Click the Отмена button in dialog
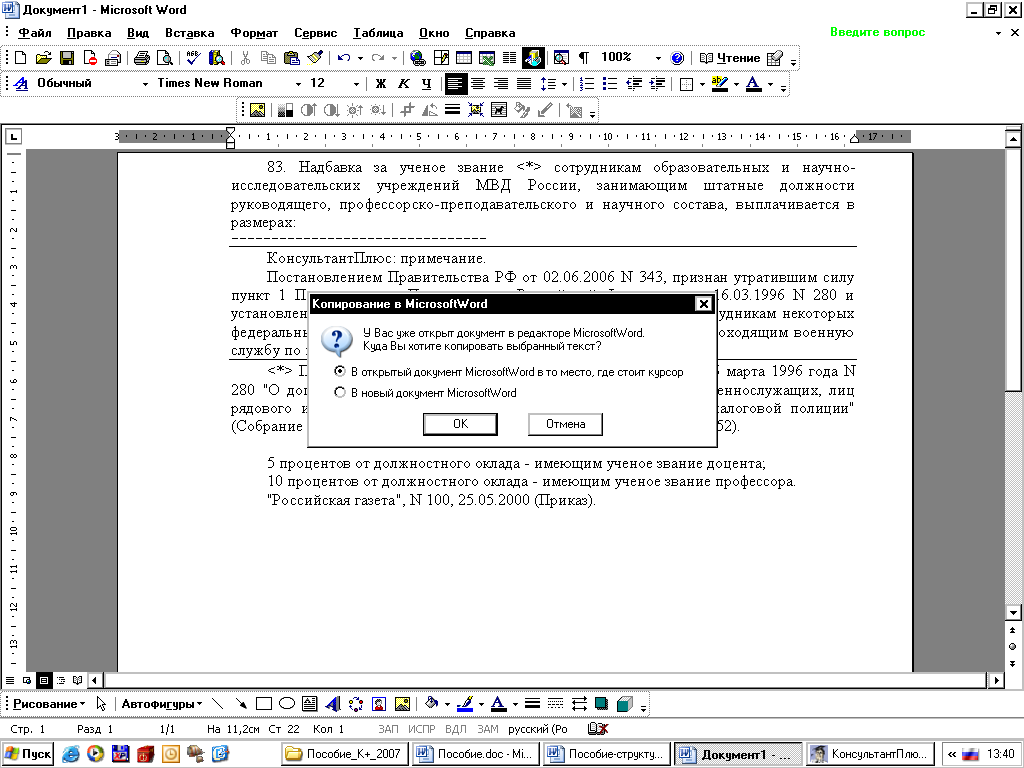 pyautogui.click(x=566, y=424)
